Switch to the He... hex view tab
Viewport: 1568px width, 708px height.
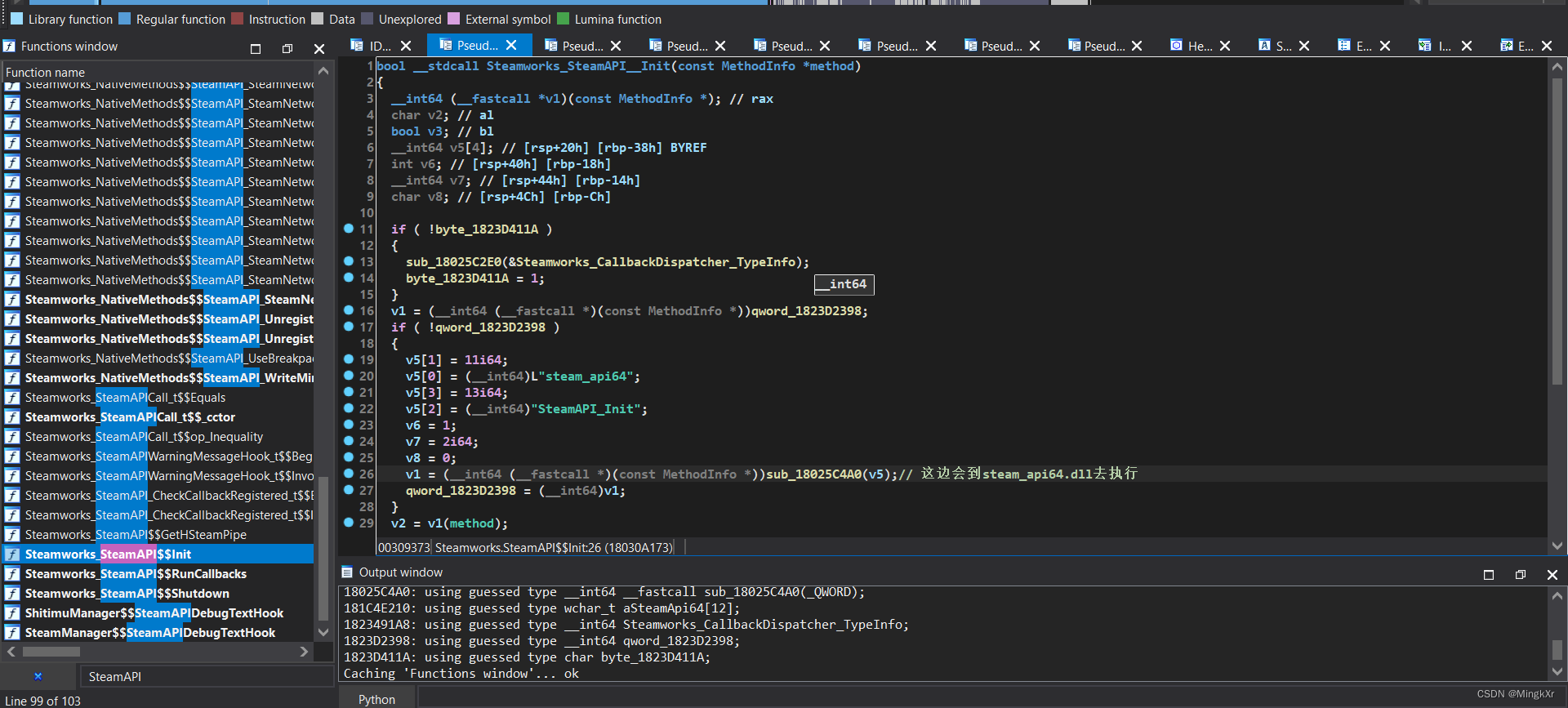[x=1200, y=46]
